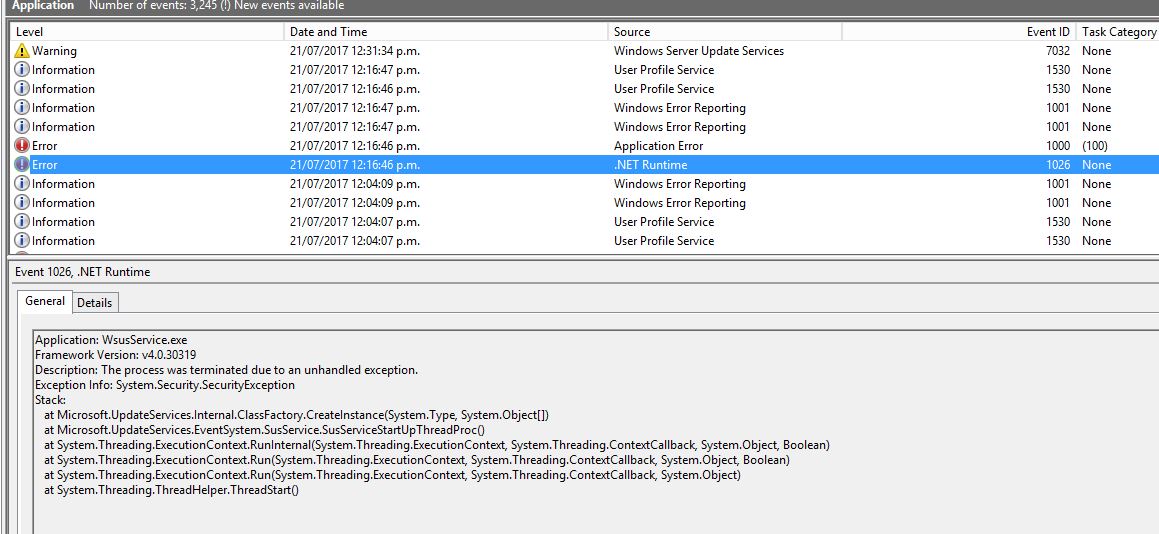Click the information icon on the 12:16:47 User Profile Service row
This screenshot has height=534, width=1159.
22,70
